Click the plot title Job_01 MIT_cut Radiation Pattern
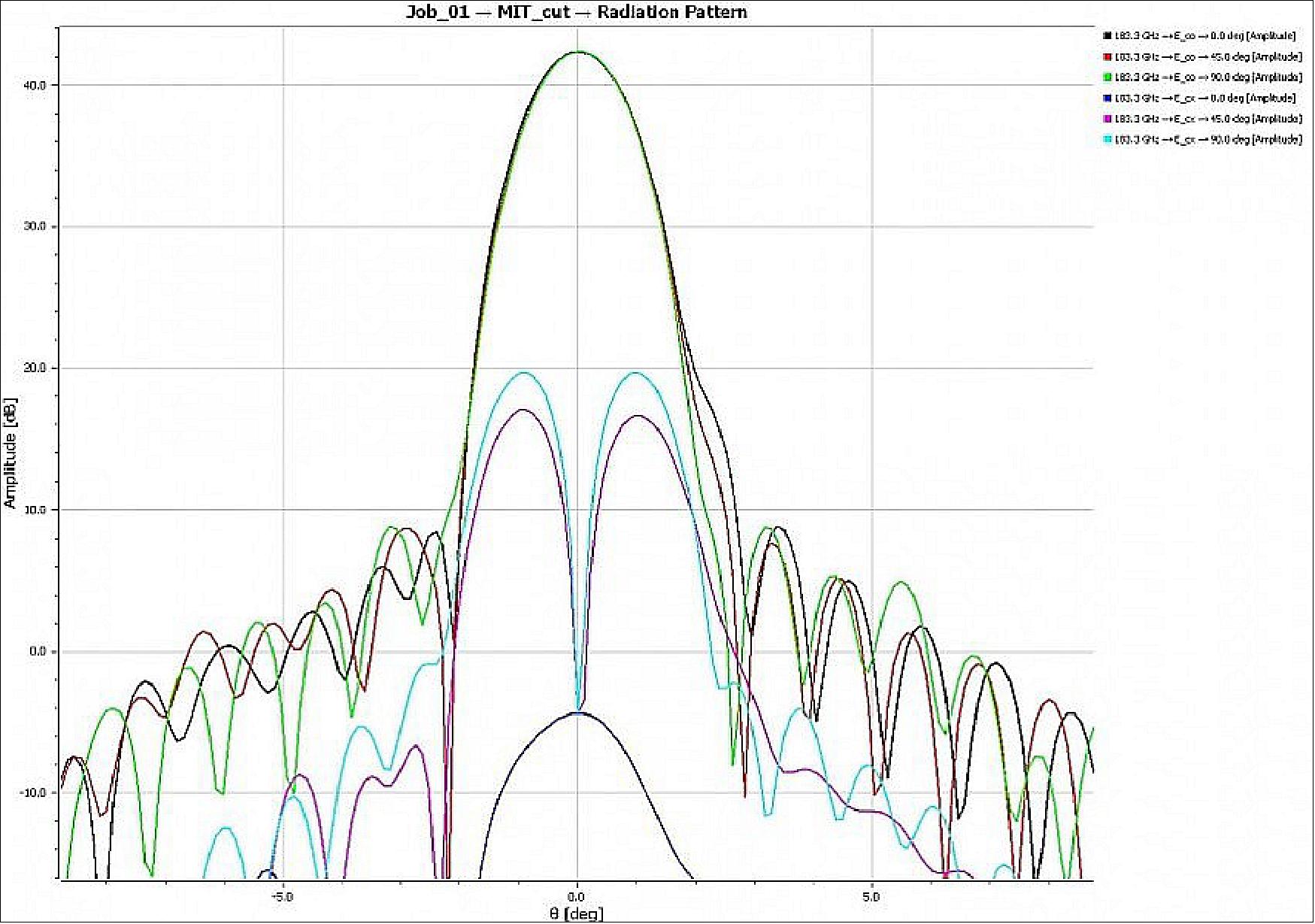Screen dimensions: 1315x924 coord(576,12)
